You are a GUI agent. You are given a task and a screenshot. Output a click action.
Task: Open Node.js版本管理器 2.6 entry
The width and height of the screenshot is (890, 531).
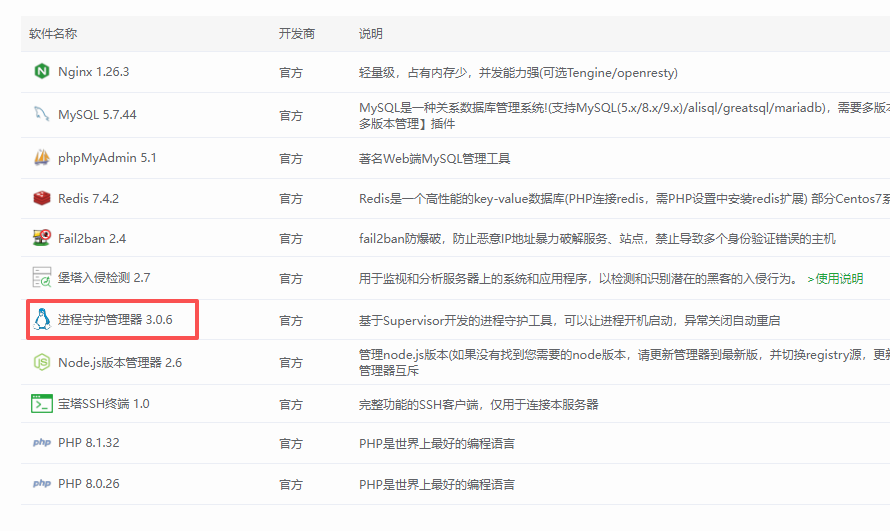[120, 362]
